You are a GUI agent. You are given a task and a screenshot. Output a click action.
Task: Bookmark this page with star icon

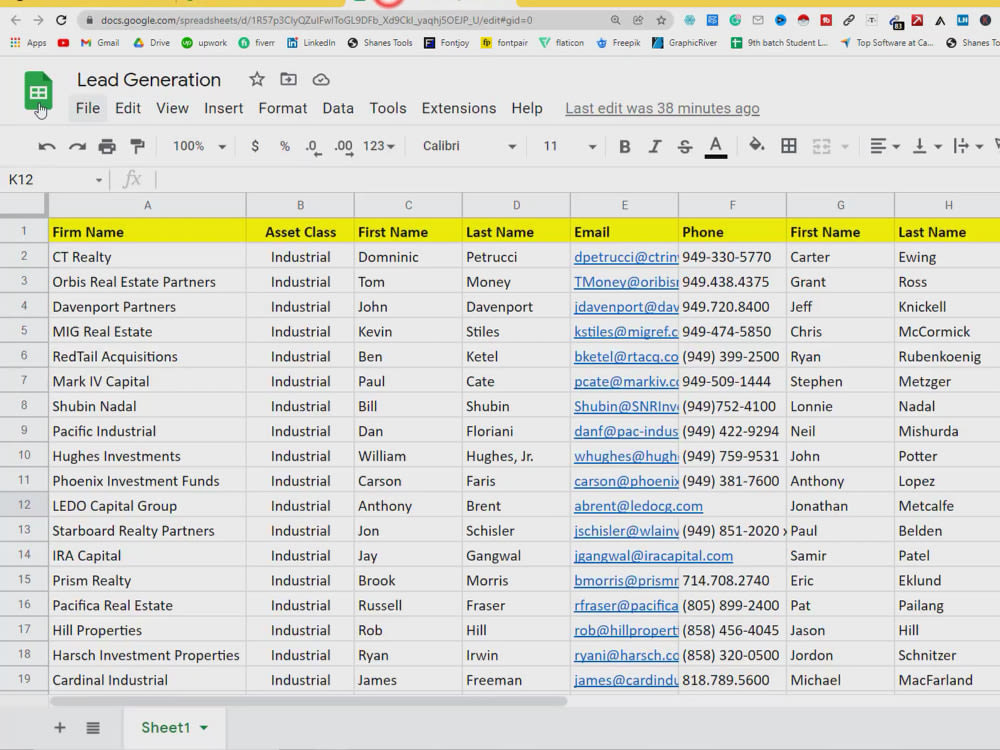point(661,20)
